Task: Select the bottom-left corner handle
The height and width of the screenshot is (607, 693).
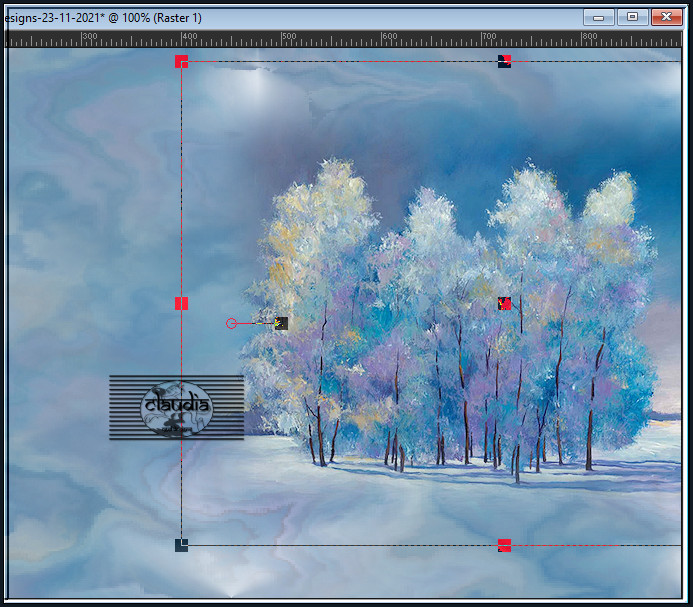Action: [x=181, y=545]
